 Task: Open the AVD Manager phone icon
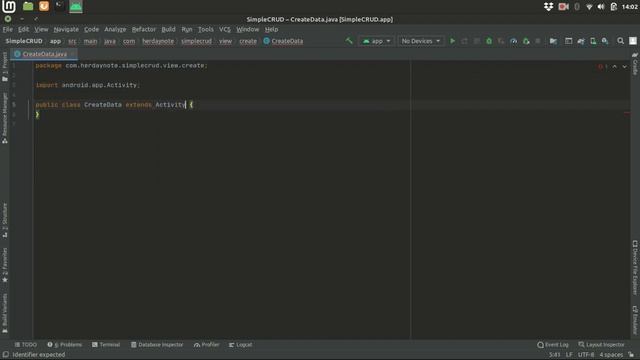click(593, 41)
